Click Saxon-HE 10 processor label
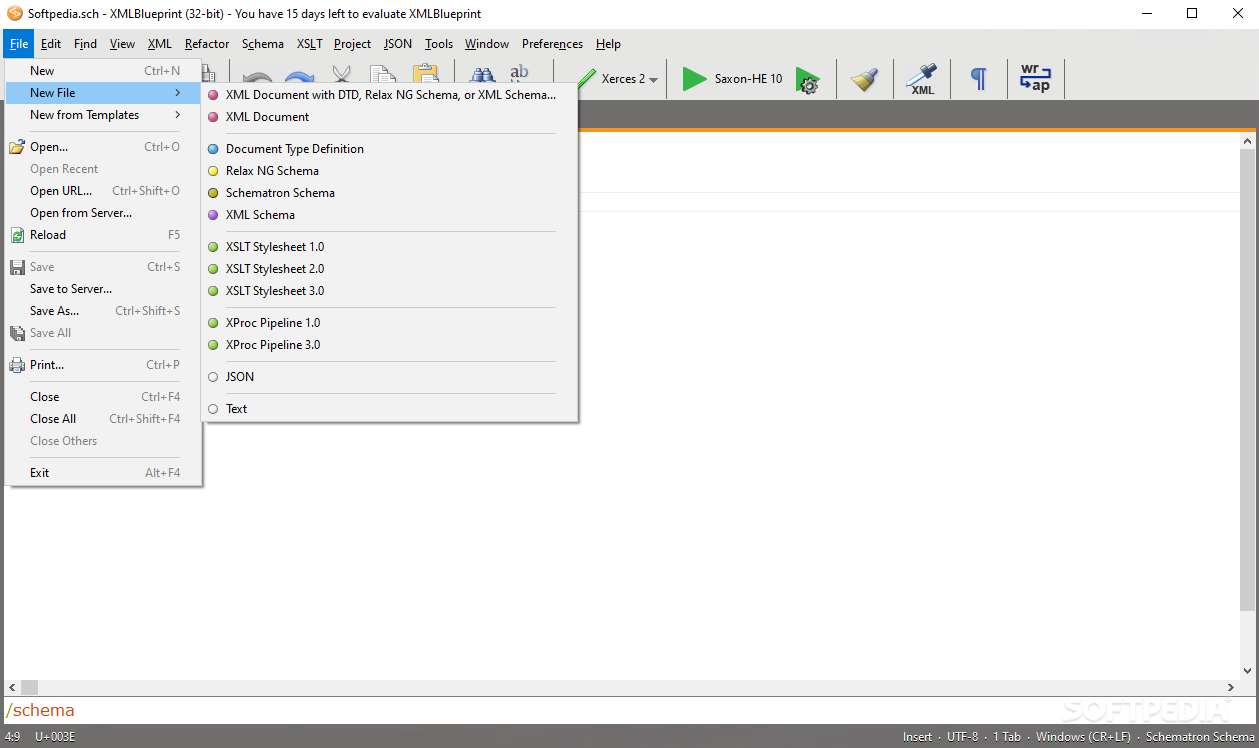This screenshot has height=748, width=1259. click(748, 79)
